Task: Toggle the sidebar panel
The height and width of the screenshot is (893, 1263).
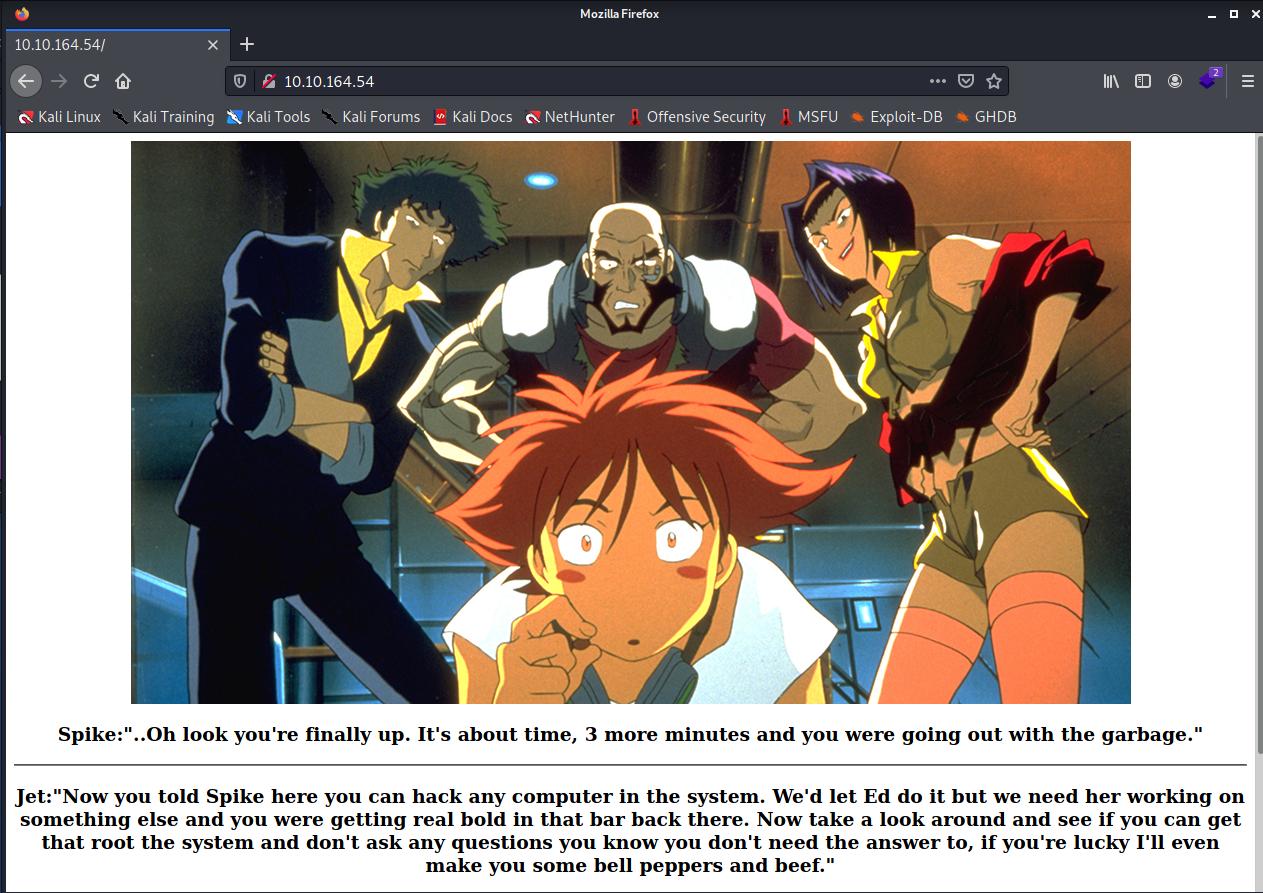Action: (x=1143, y=81)
